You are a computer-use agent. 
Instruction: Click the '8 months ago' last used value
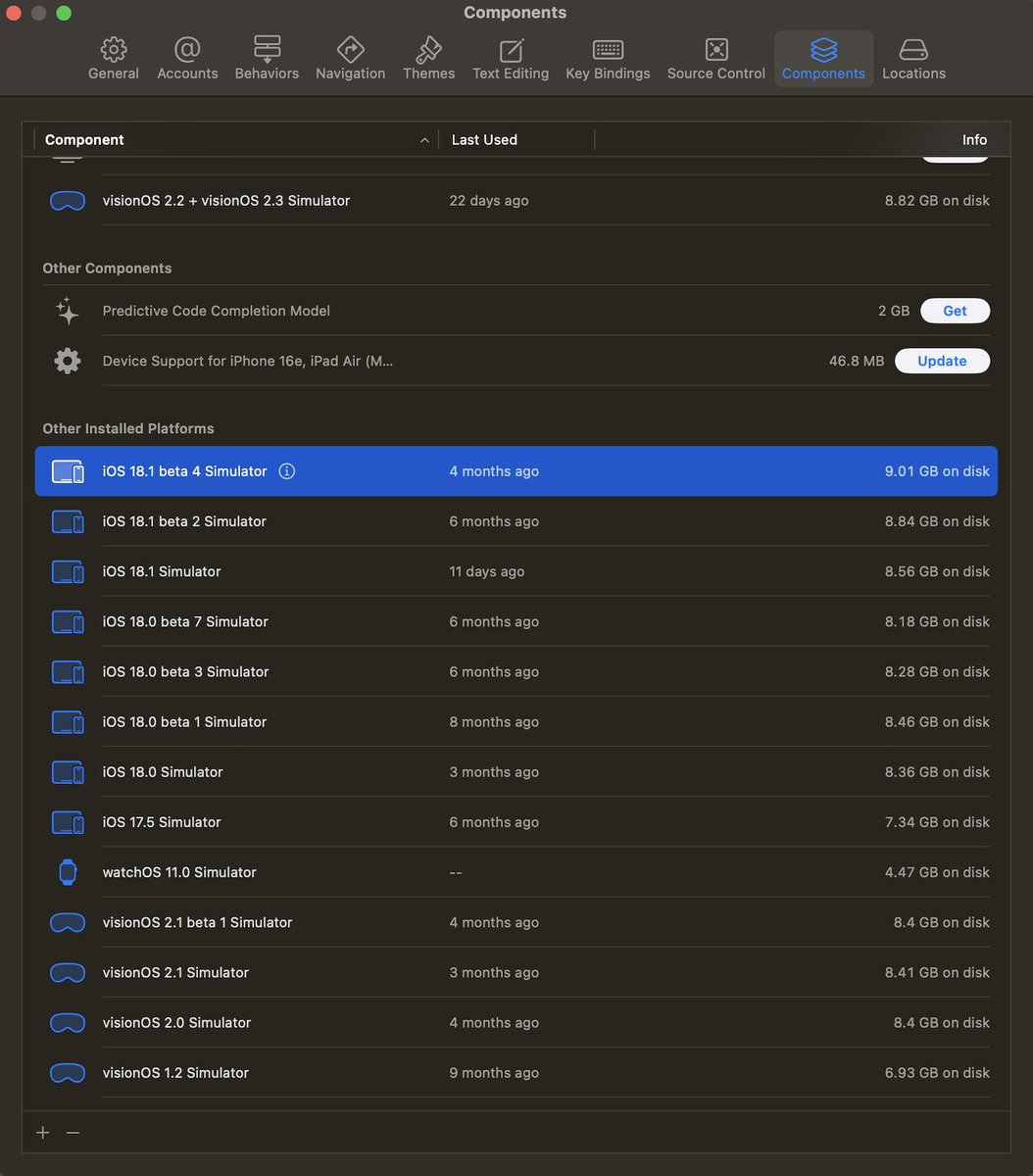point(494,722)
